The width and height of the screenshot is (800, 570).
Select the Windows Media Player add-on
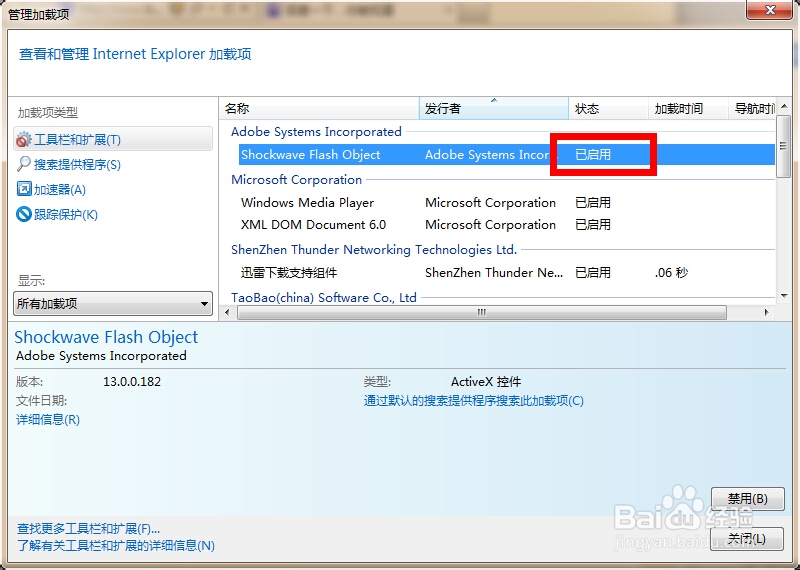pyautogui.click(x=307, y=203)
